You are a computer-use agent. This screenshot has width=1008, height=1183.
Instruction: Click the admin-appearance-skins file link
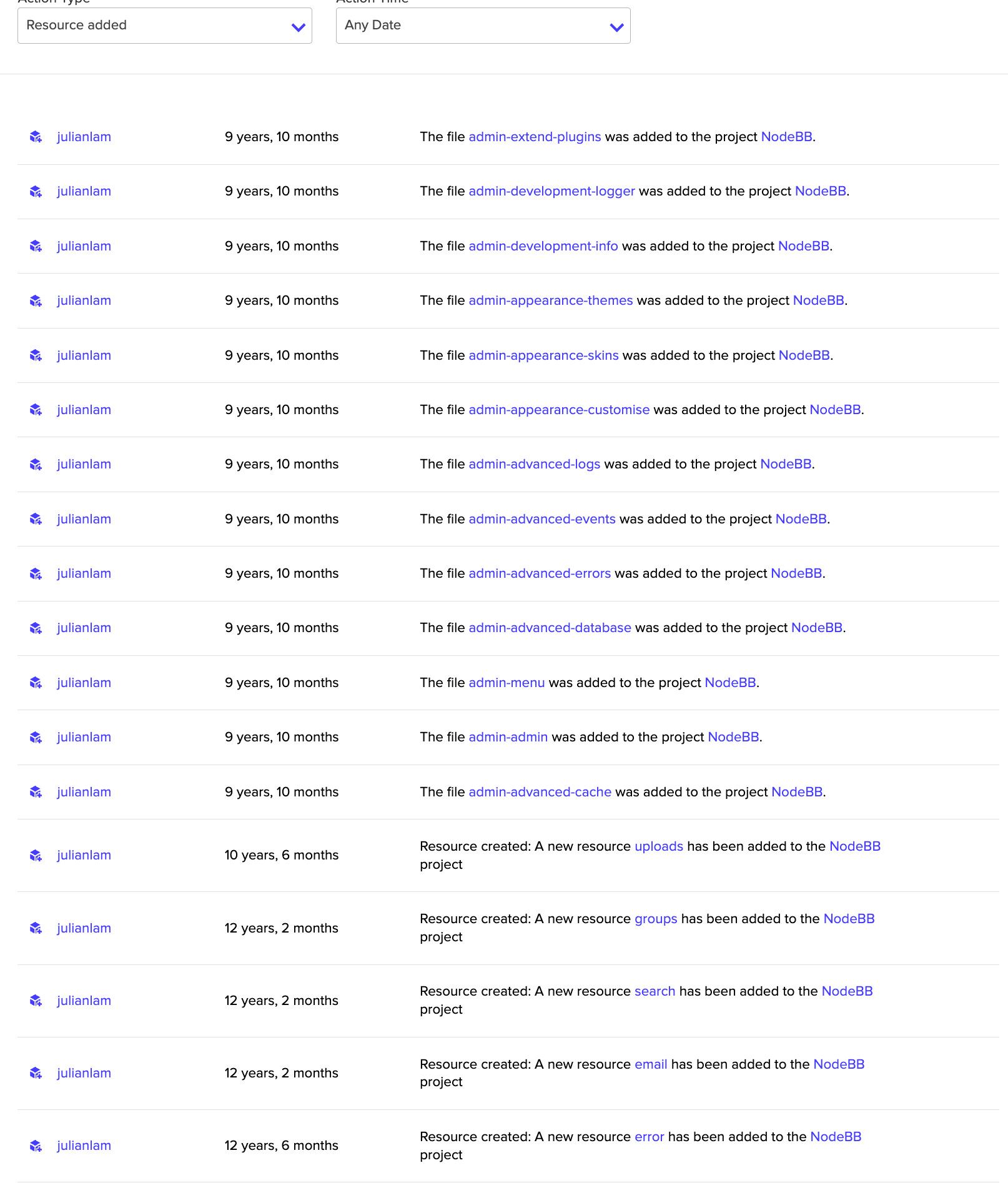[x=543, y=355]
